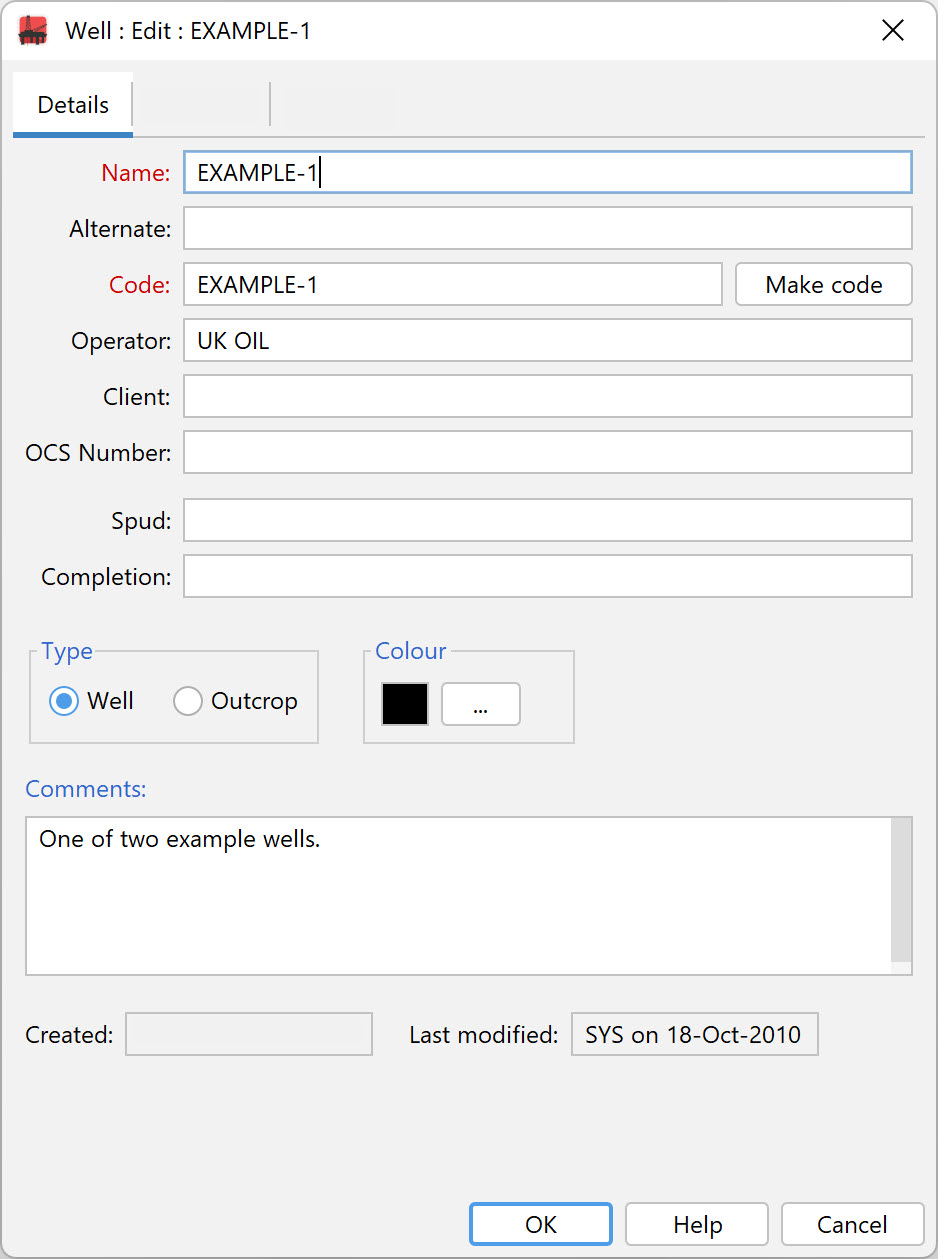Click the OCS Number field
Viewport: 938px width, 1259px height.
[548, 452]
